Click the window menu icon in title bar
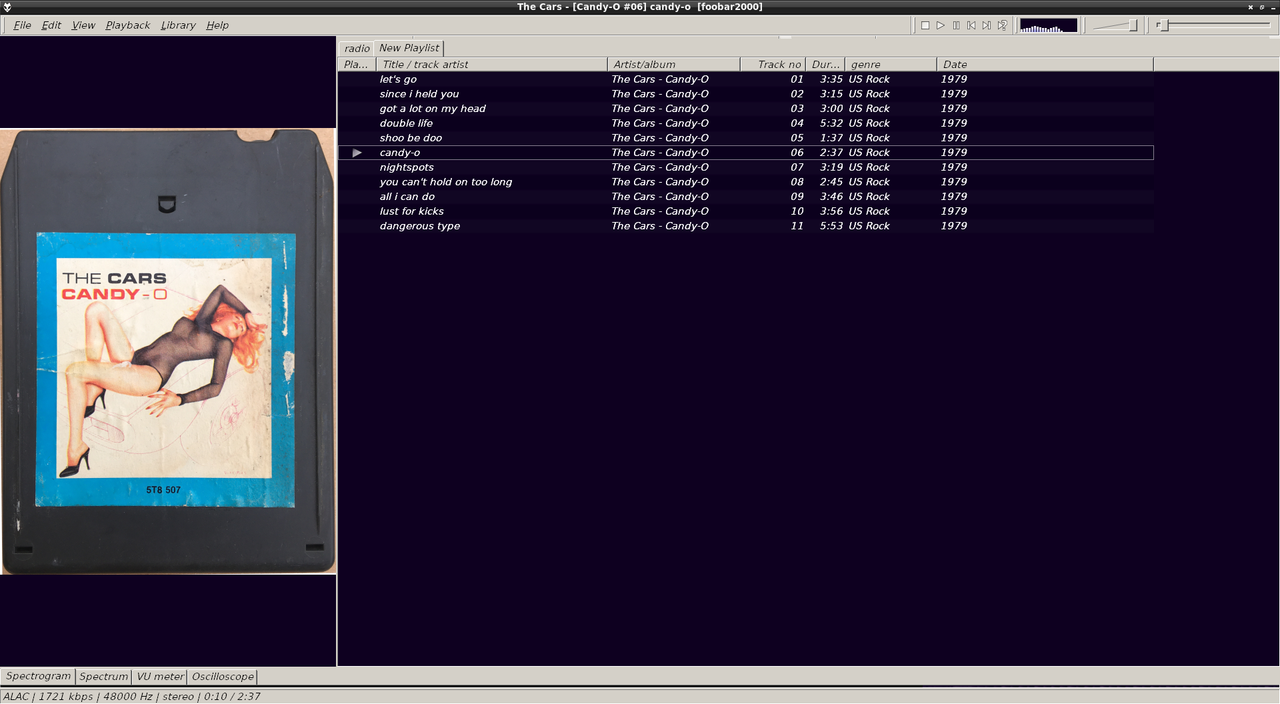 coord(7,7)
